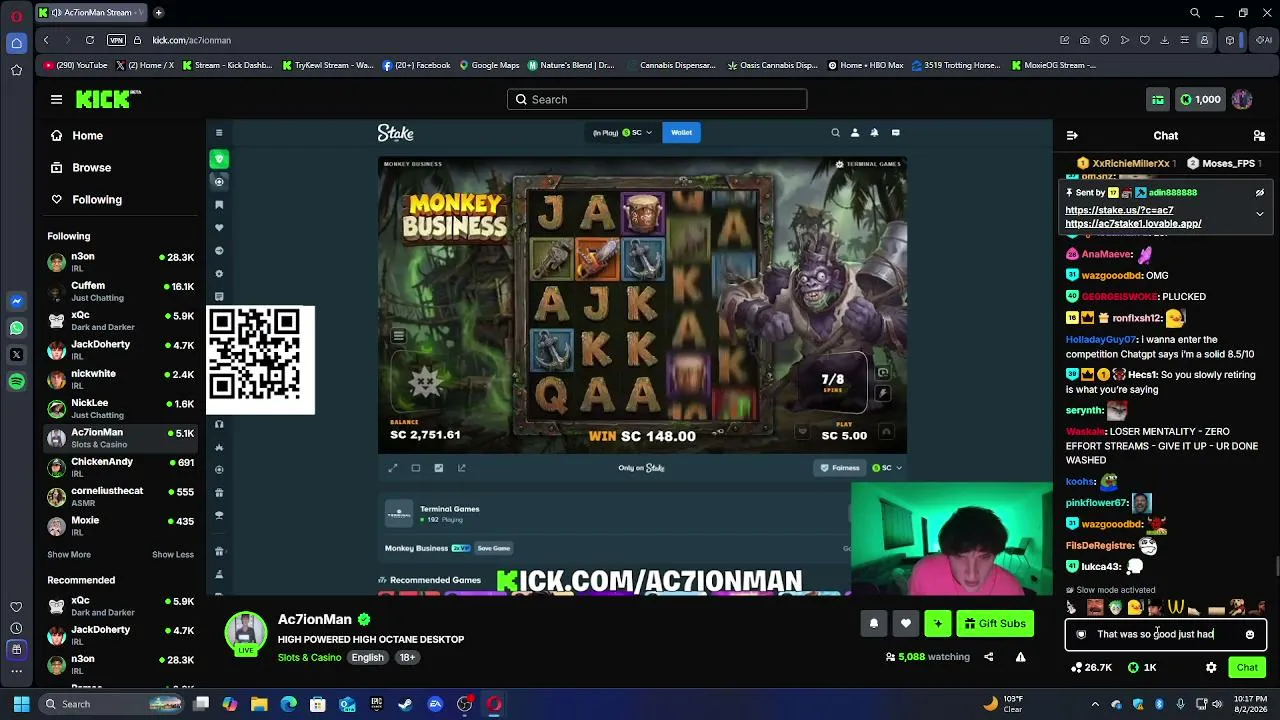This screenshot has height=720, width=1280.
Task: Open the stake.us pinned link in chat
Action: (x=1119, y=210)
